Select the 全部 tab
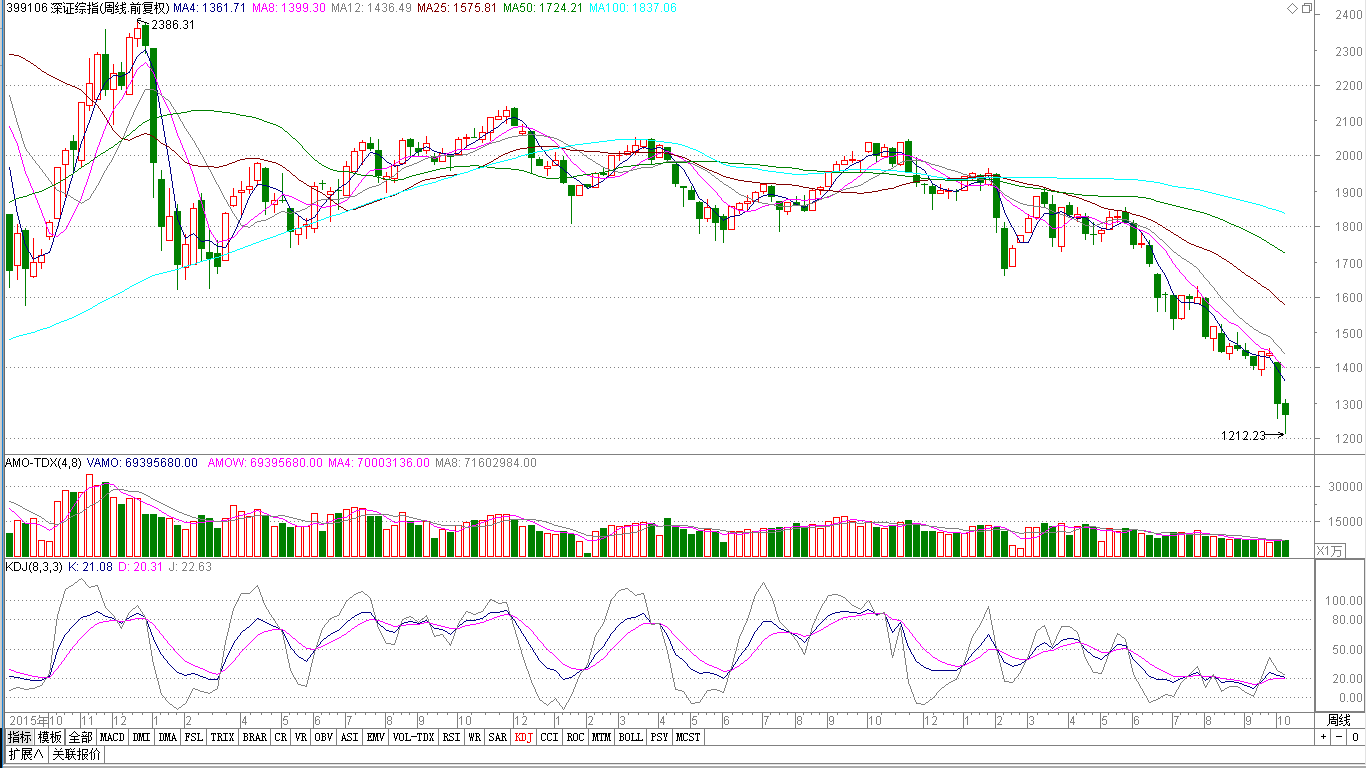The width and height of the screenshot is (1366, 768). point(81,737)
